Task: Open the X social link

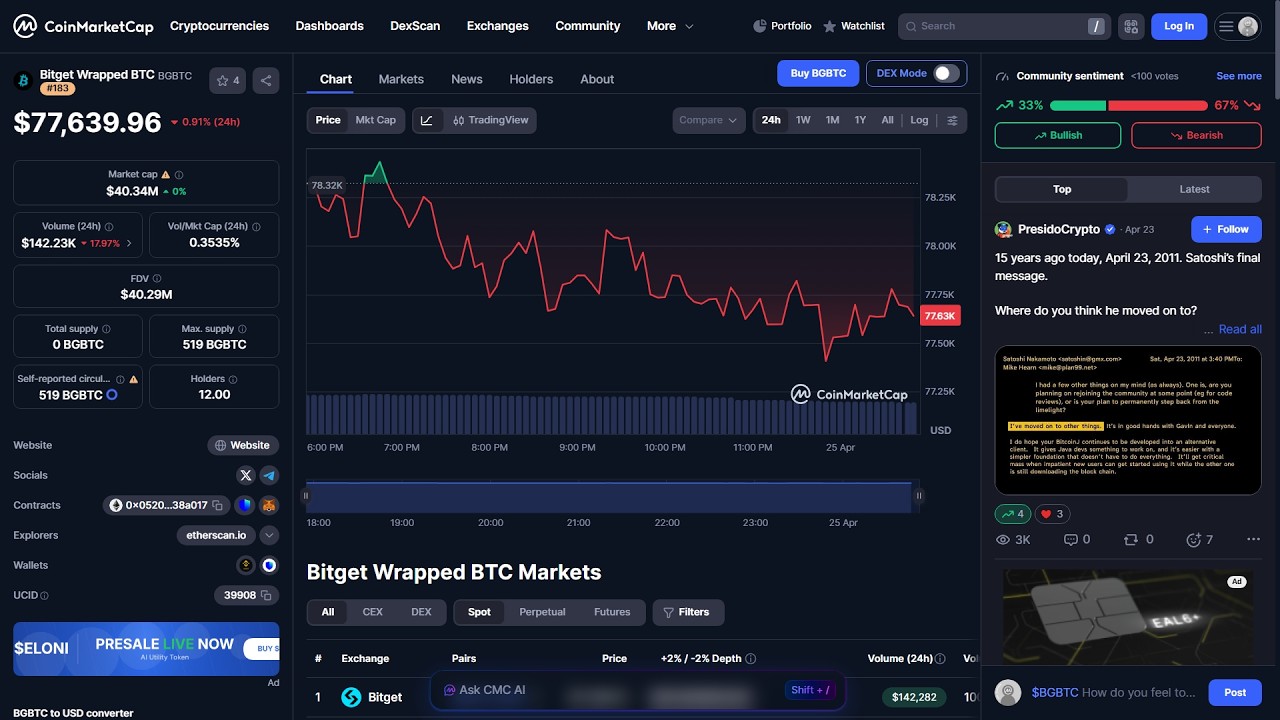Action: [x=246, y=475]
